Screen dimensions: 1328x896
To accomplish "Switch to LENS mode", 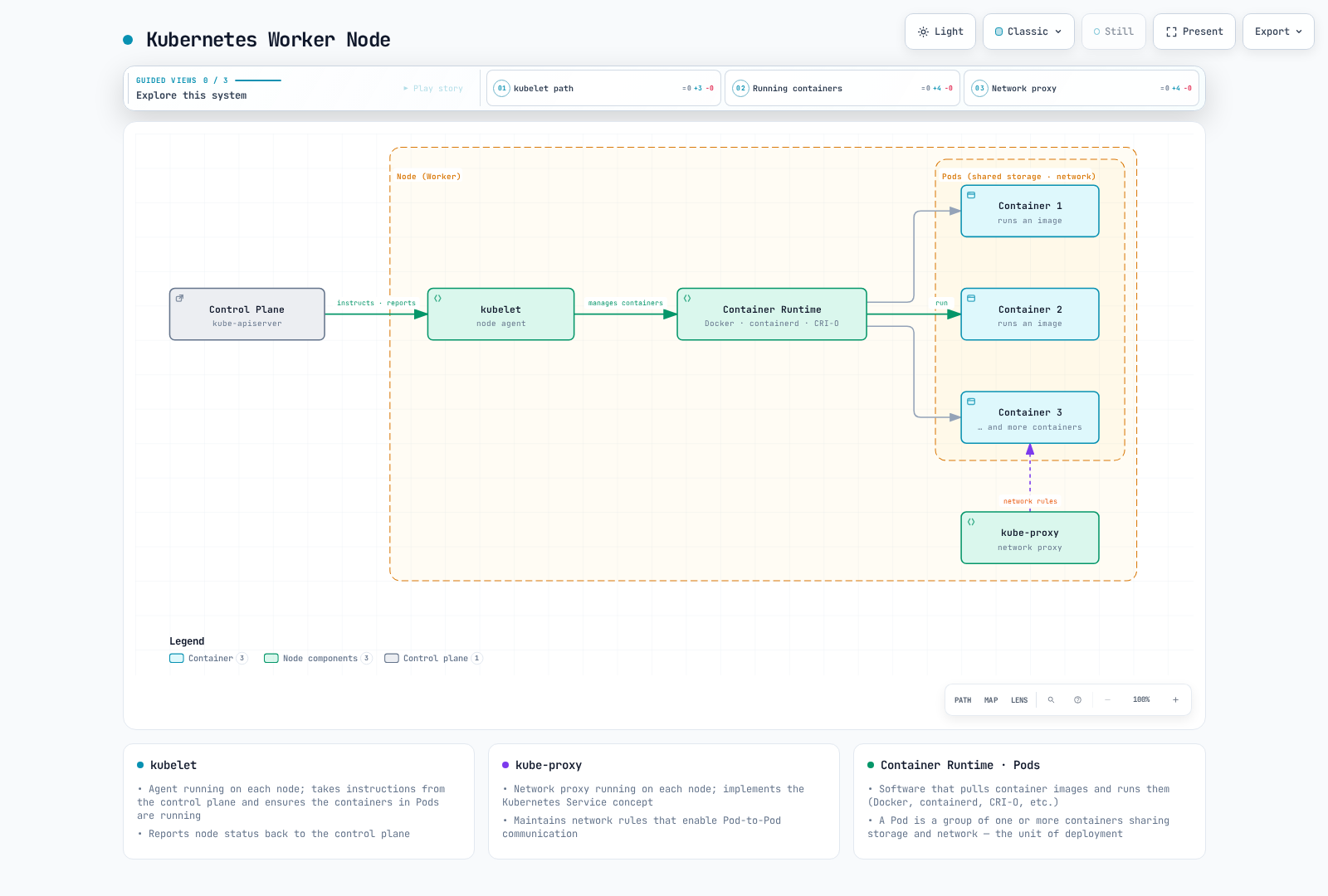I will click(x=1019, y=700).
